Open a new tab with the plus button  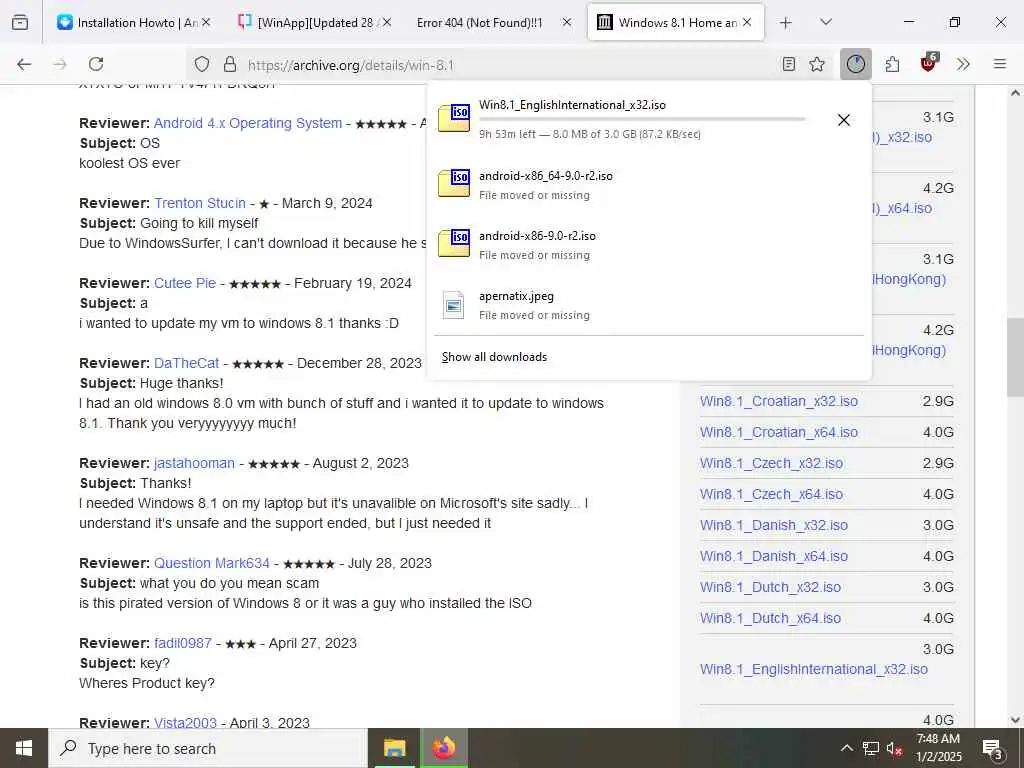coord(786,23)
